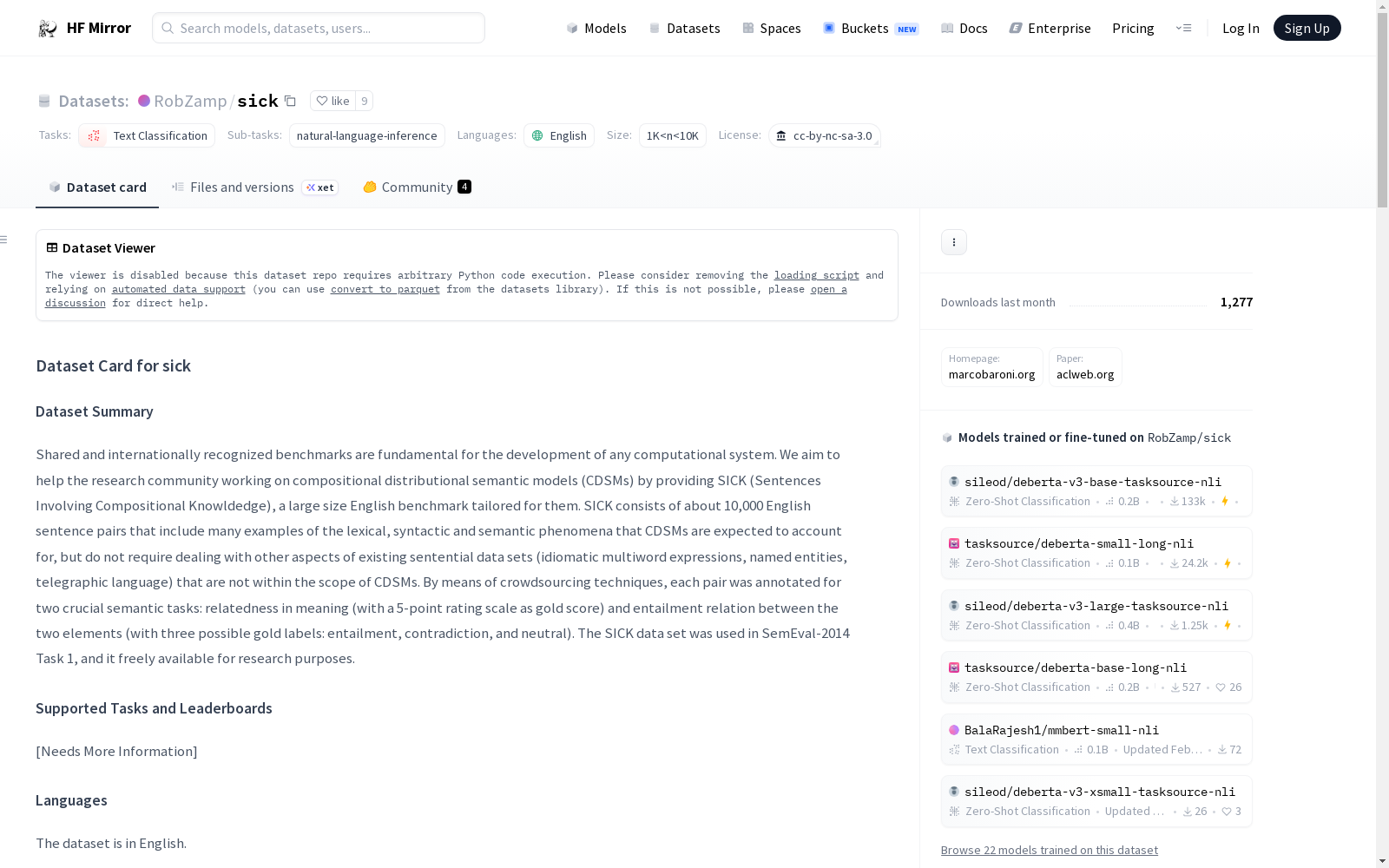Open the collapsed table of contents icon
The height and width of the screenshot is (868, 1389).
[x=4, y=240]
